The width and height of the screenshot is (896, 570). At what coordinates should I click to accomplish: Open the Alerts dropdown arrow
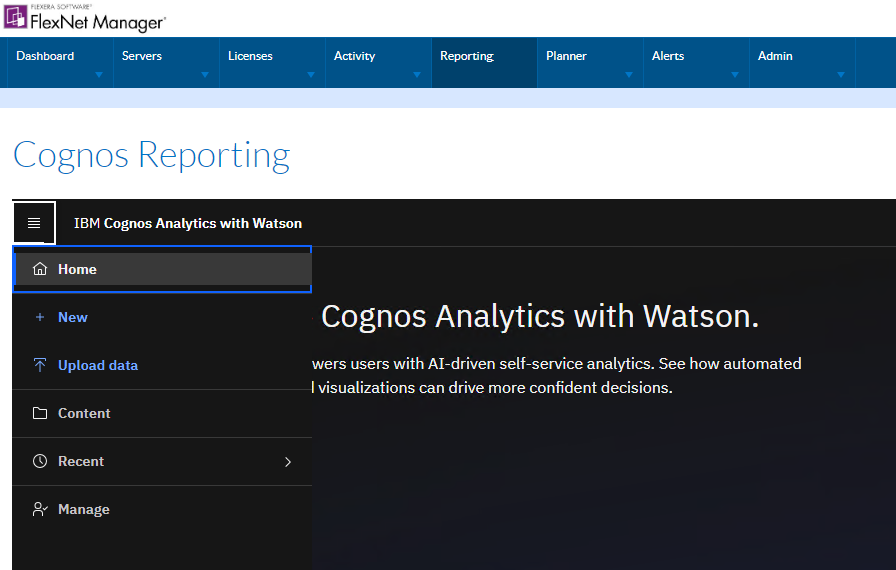pos(735,75)
